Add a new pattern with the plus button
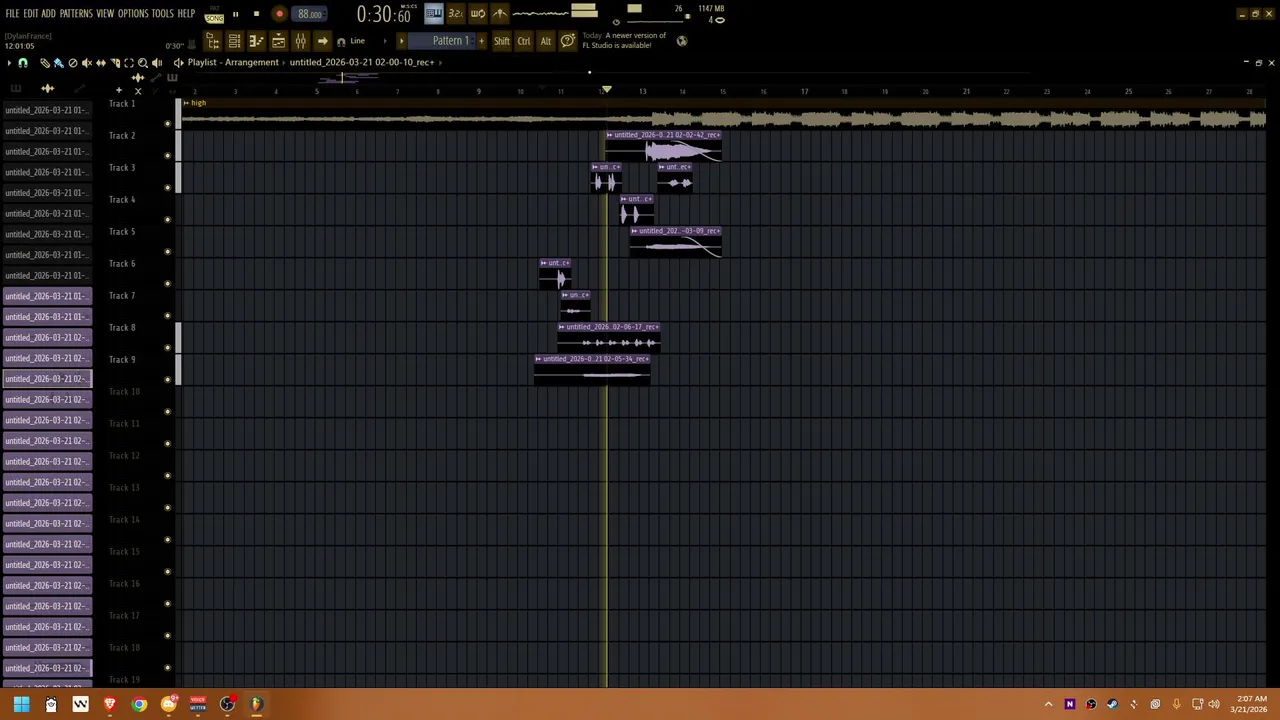 click(481, 41)
